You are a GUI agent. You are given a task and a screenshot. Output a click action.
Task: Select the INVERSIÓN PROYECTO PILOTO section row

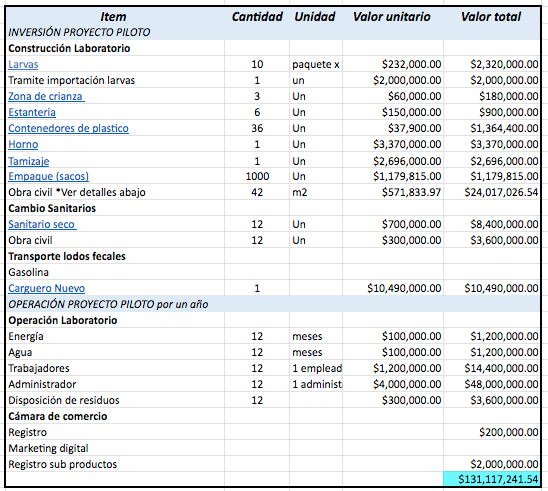pyautogui.click(x=273, y=32)
